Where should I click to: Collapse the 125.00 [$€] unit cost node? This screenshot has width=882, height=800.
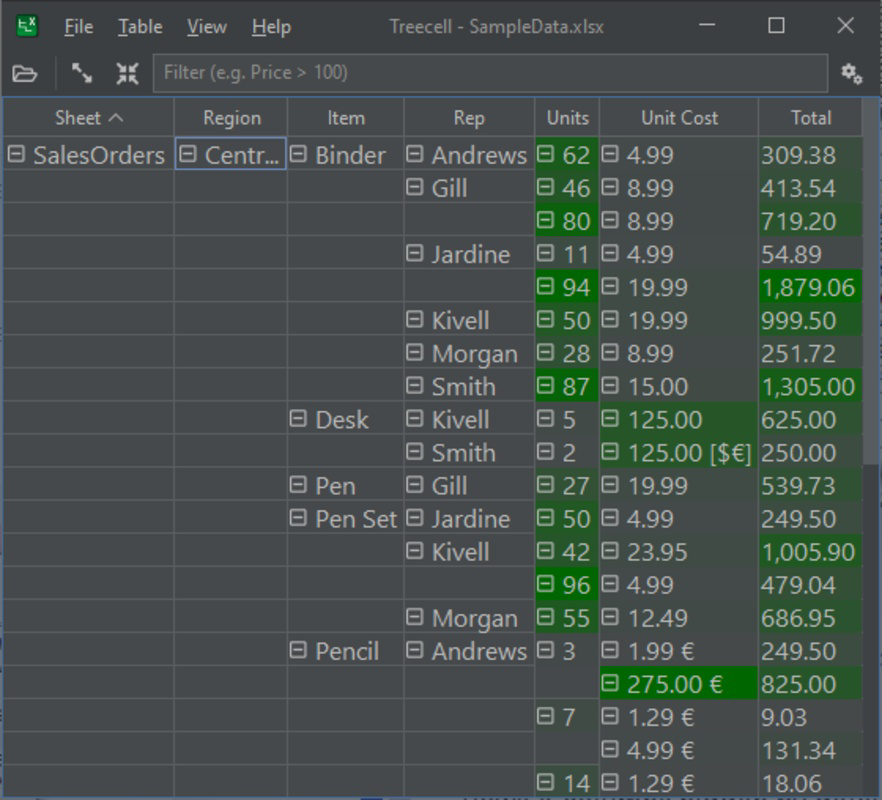610,452
